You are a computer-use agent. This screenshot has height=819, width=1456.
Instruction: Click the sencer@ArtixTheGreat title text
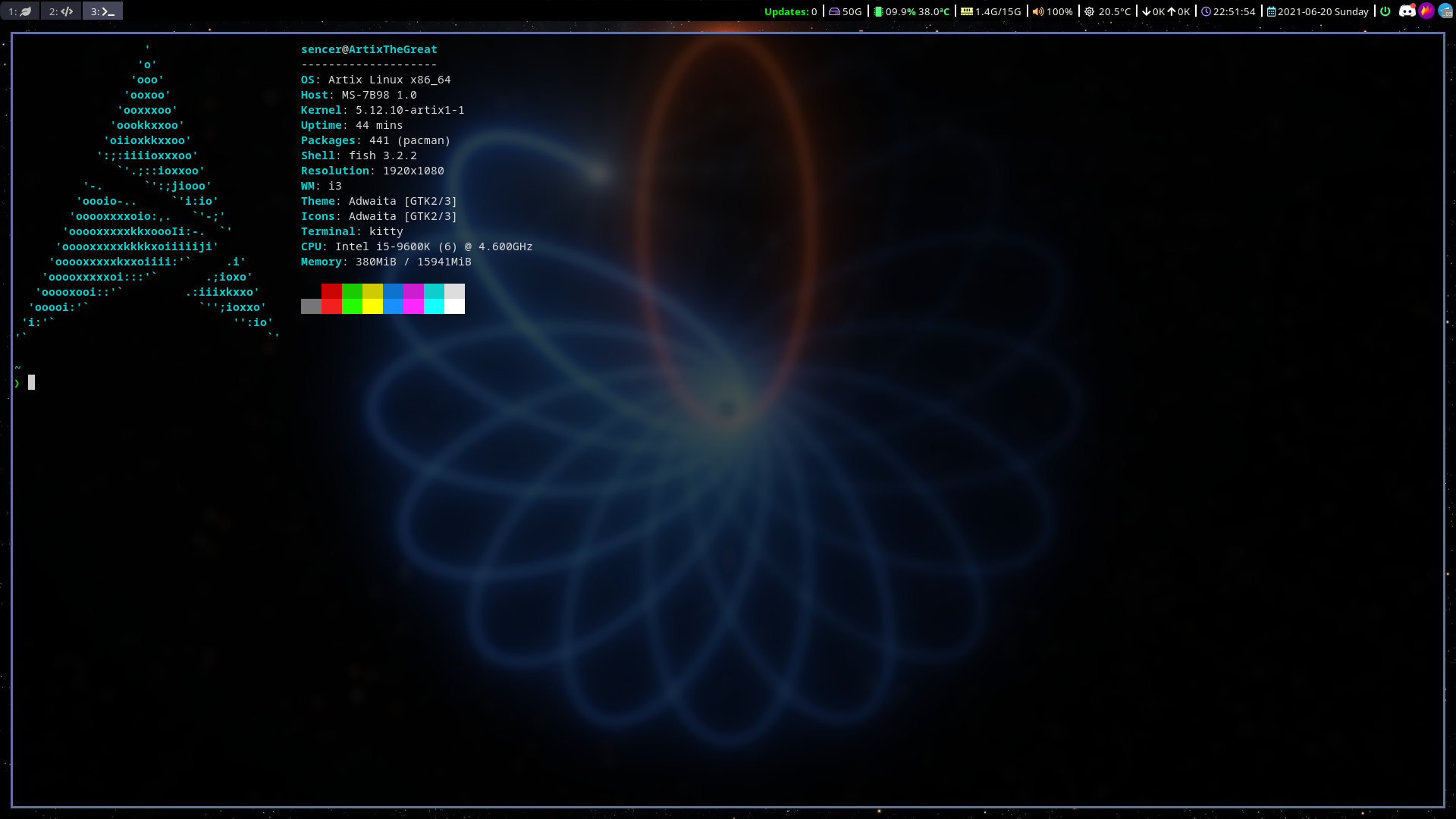pos(369,49)
